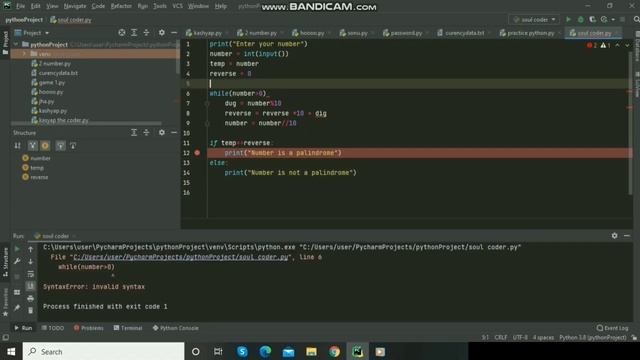The width and height of the screenshot is (640, 360).
Task: Open Search Everywhere magnifier icon
Action: [636, 19]
